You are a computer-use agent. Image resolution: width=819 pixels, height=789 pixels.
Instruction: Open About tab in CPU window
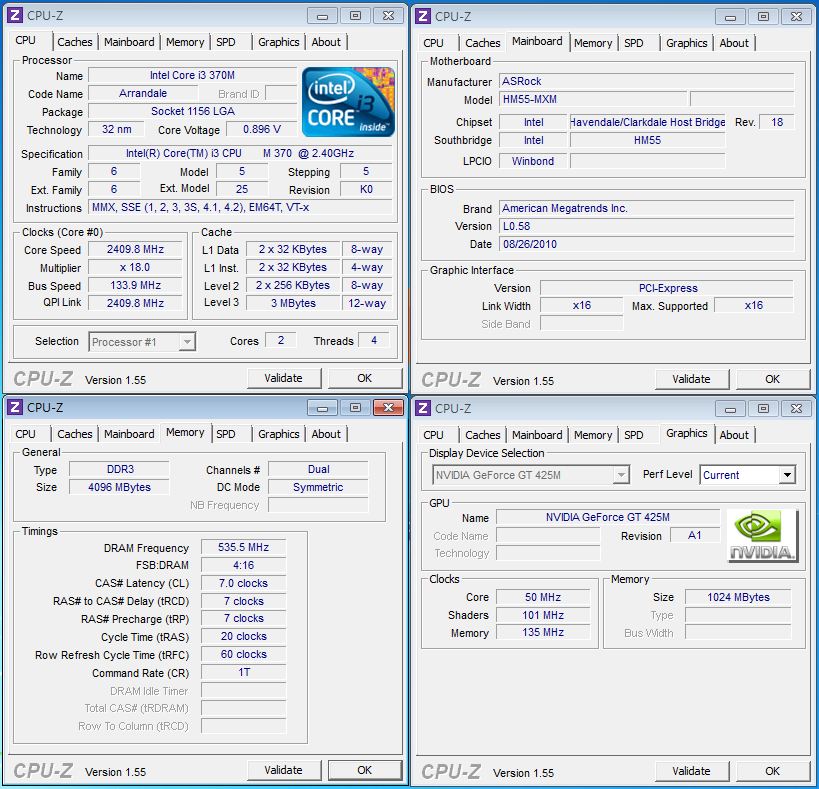coord(326,42)
